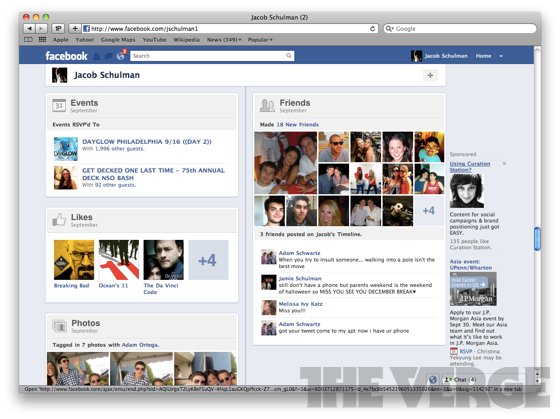Open Adam Schwartz link above insult post
The image size is (560, 419).
(x=299, y=253)
